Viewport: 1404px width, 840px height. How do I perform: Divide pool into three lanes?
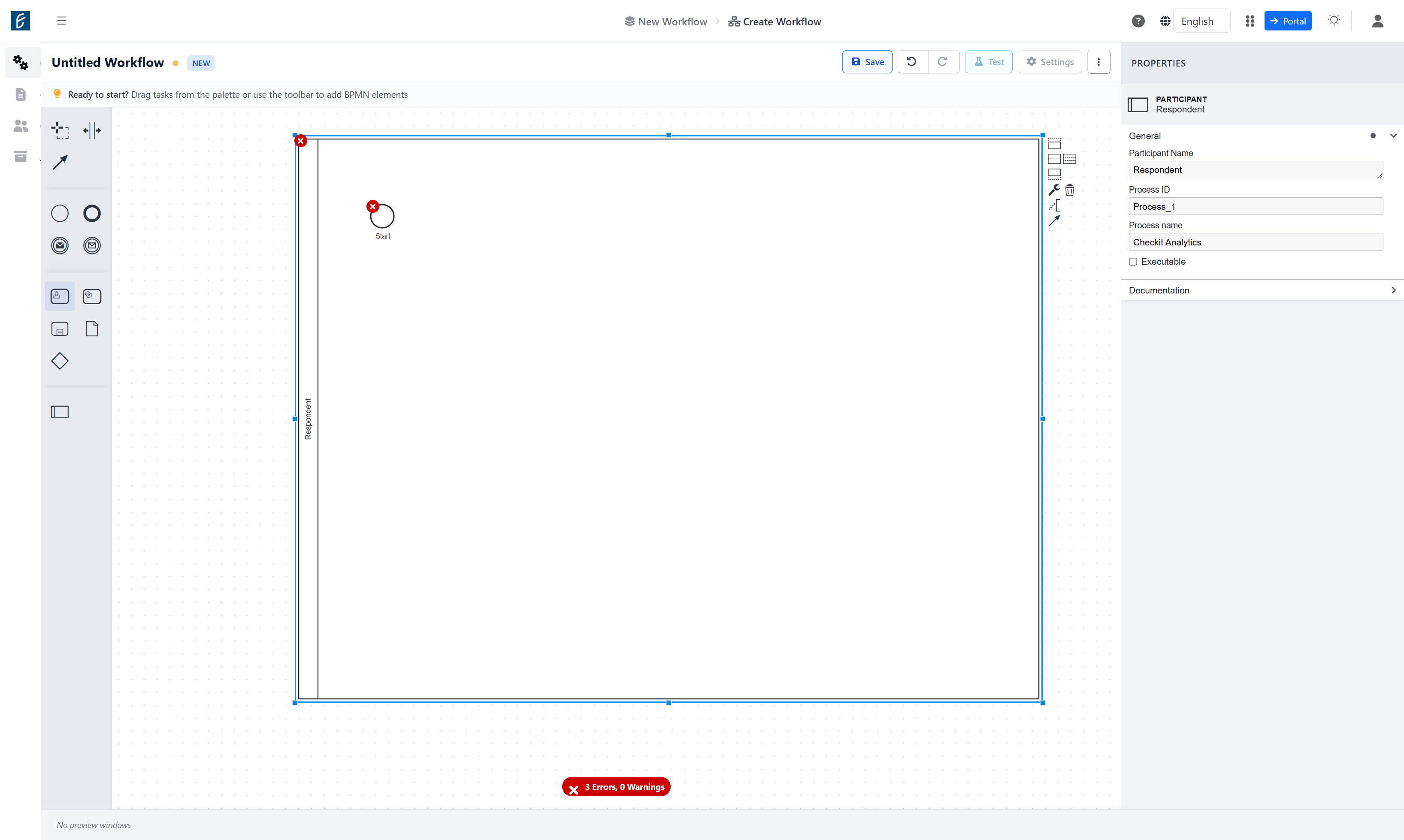tap(1069, 159)
